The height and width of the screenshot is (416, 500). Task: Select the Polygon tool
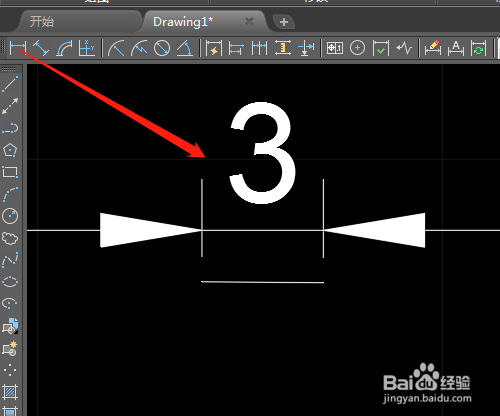tap(10, 150)
